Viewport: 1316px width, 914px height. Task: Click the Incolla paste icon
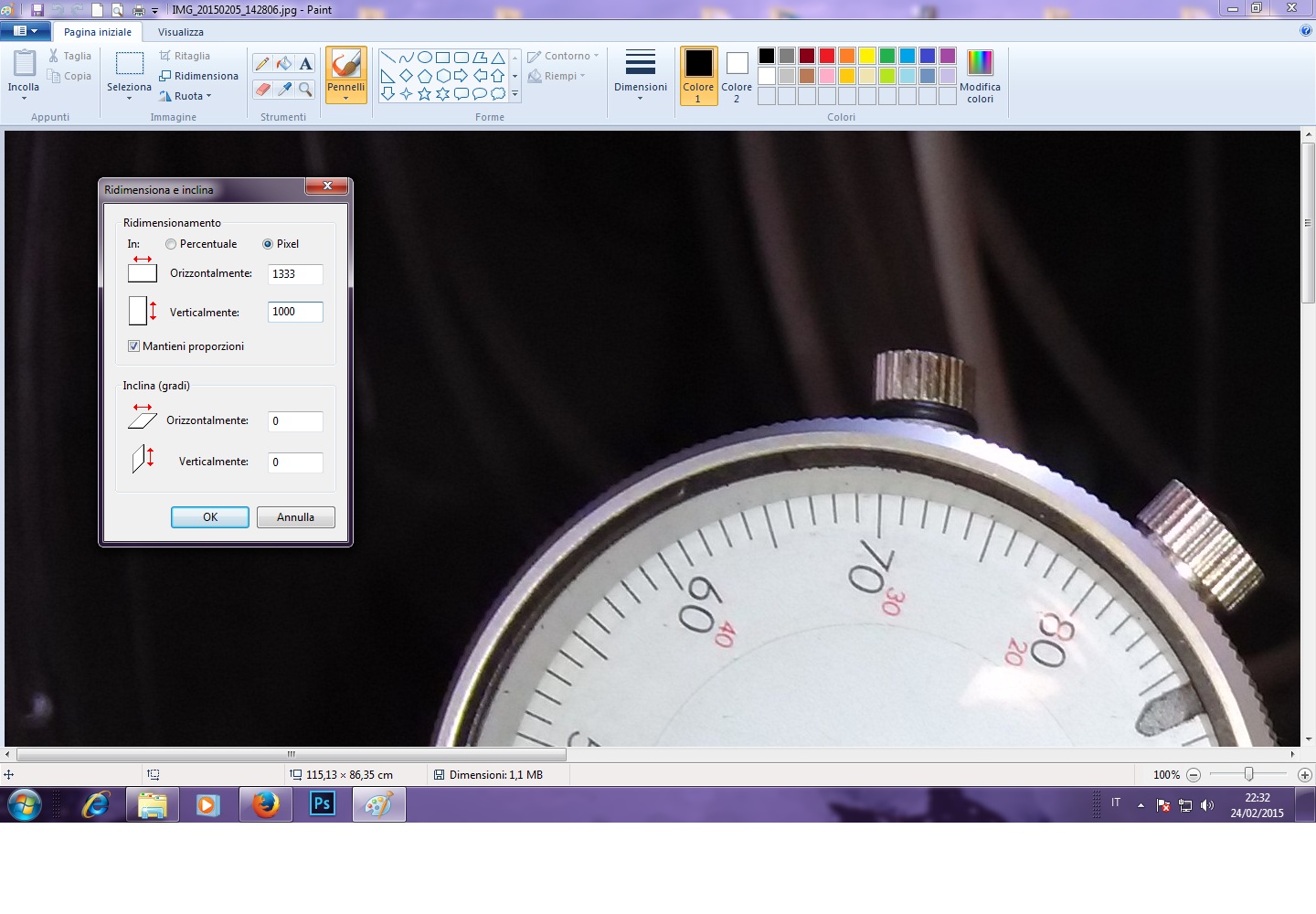24,63
